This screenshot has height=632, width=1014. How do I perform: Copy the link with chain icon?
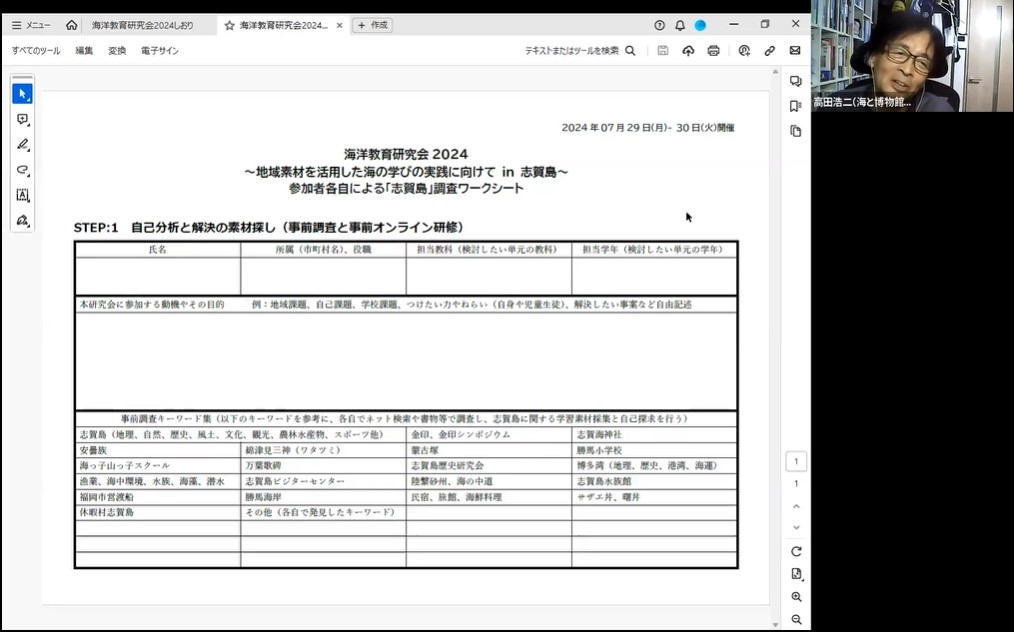pyautogui.click(x=770, y=50)
